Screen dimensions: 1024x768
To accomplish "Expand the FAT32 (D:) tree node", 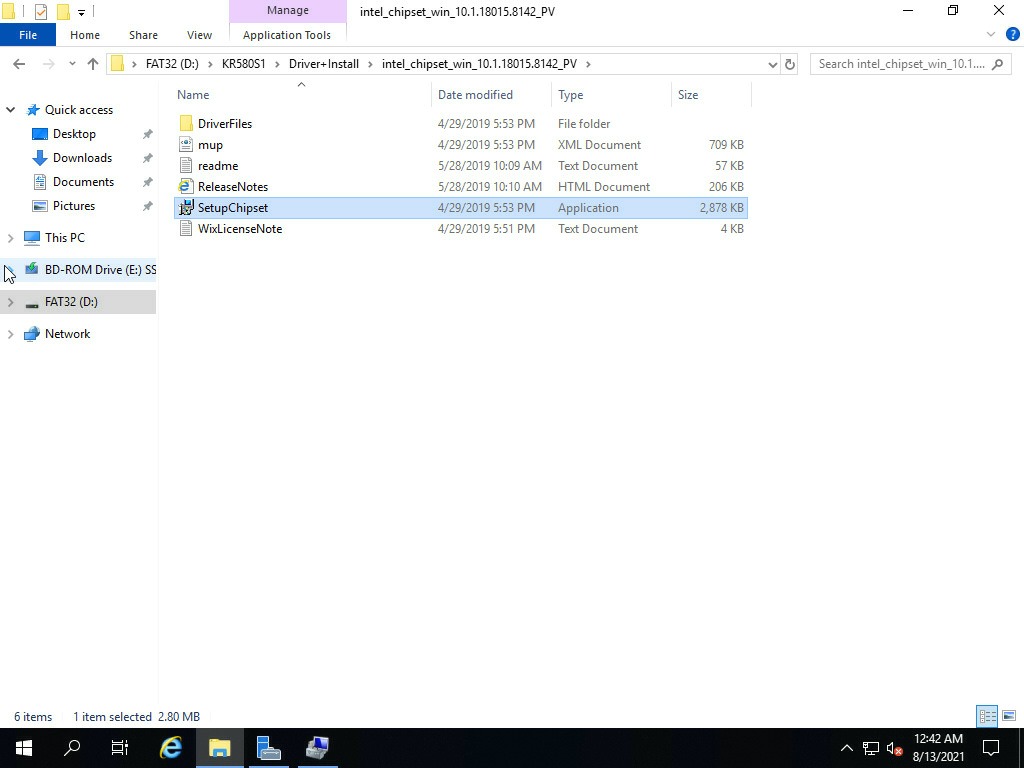I will click(x=10, y=302).
